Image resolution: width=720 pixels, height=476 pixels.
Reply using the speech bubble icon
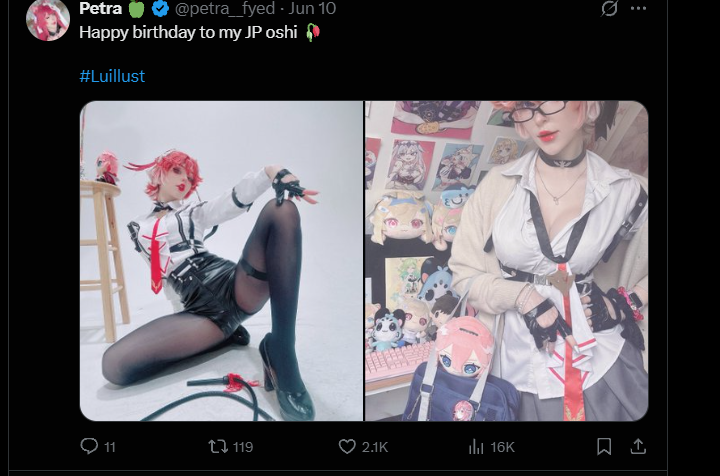[x=89, y=446]
